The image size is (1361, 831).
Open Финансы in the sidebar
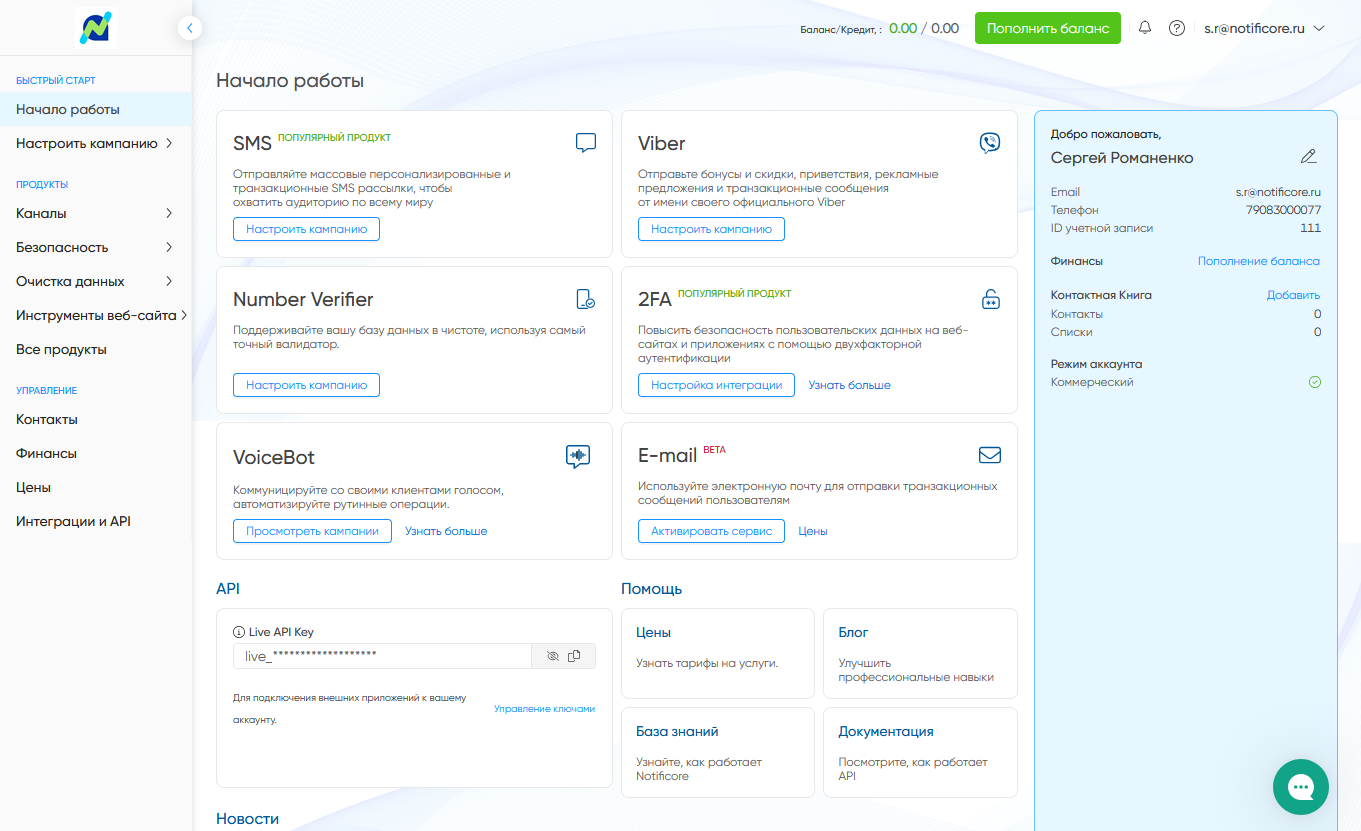pos(46,453)
